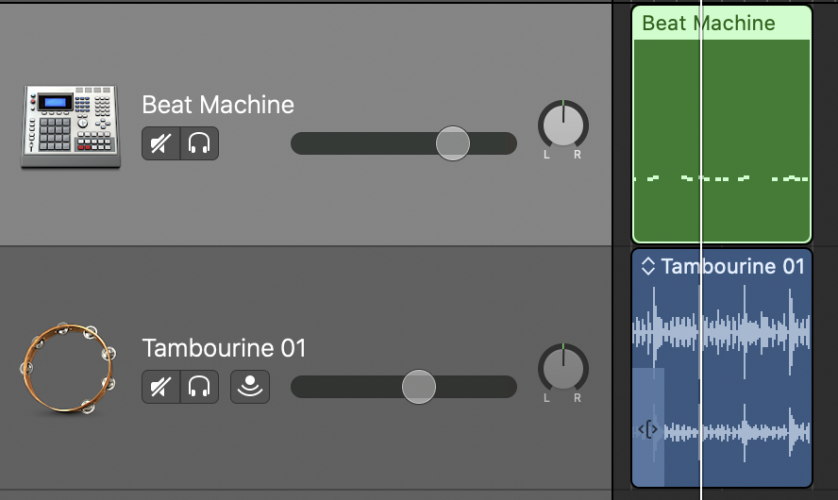Image resolution: width=838 pixels, height=500 pixels.
Task: Click the Tambourine 01 pan knob
Action: point(563,369)
